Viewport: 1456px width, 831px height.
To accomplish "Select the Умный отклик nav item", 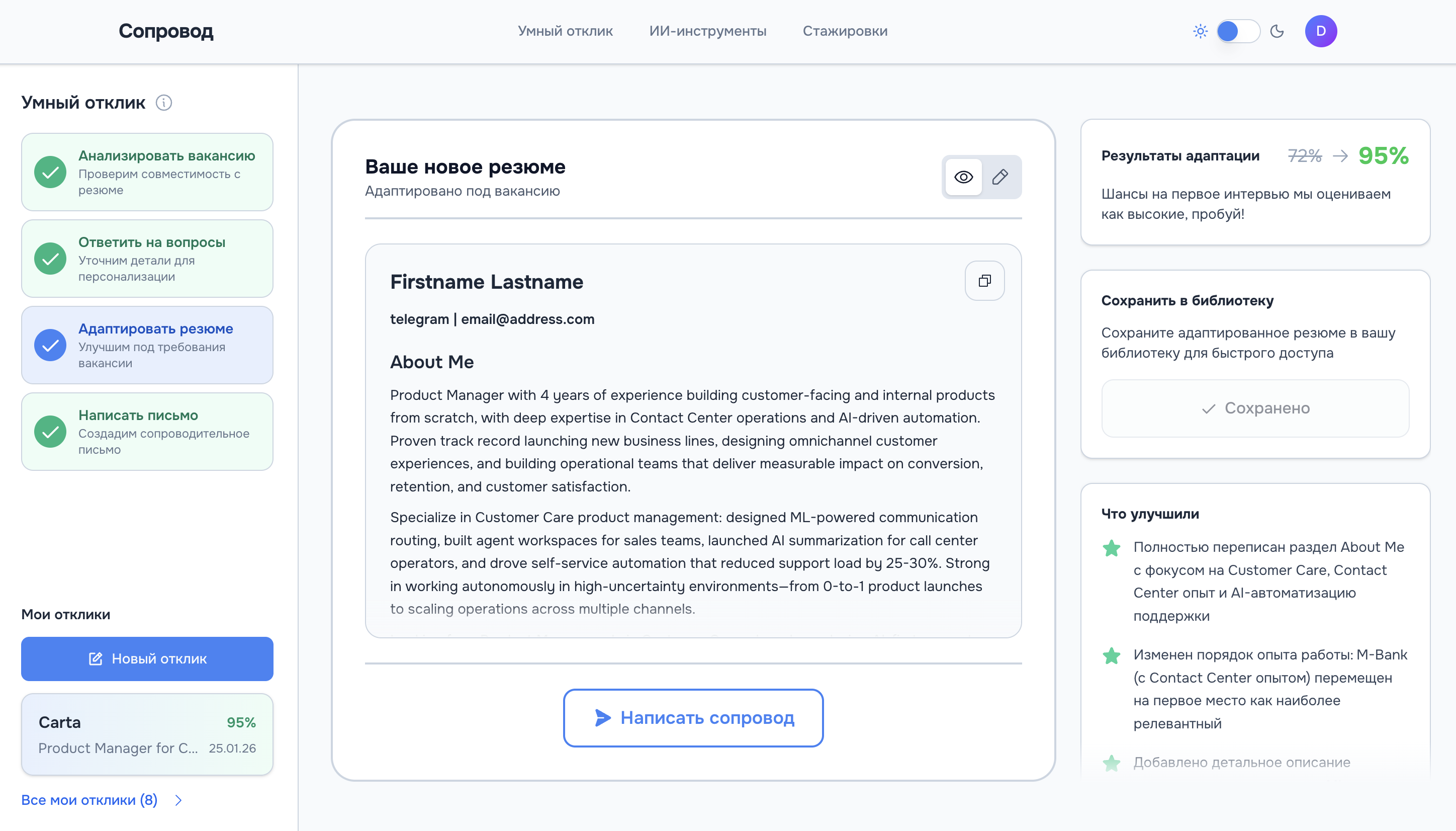I will click(x=565, y=31).
